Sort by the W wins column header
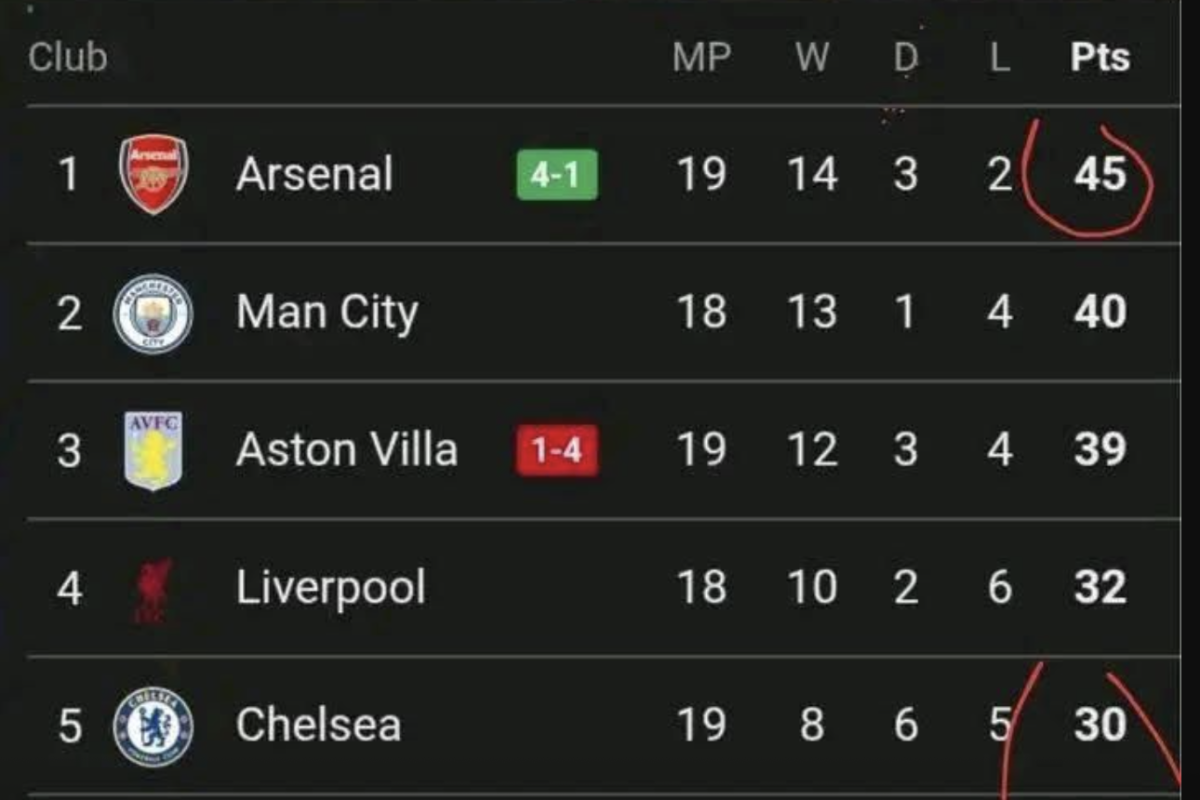The width and height of the screenshot is (1200, 800). (812, 57)
